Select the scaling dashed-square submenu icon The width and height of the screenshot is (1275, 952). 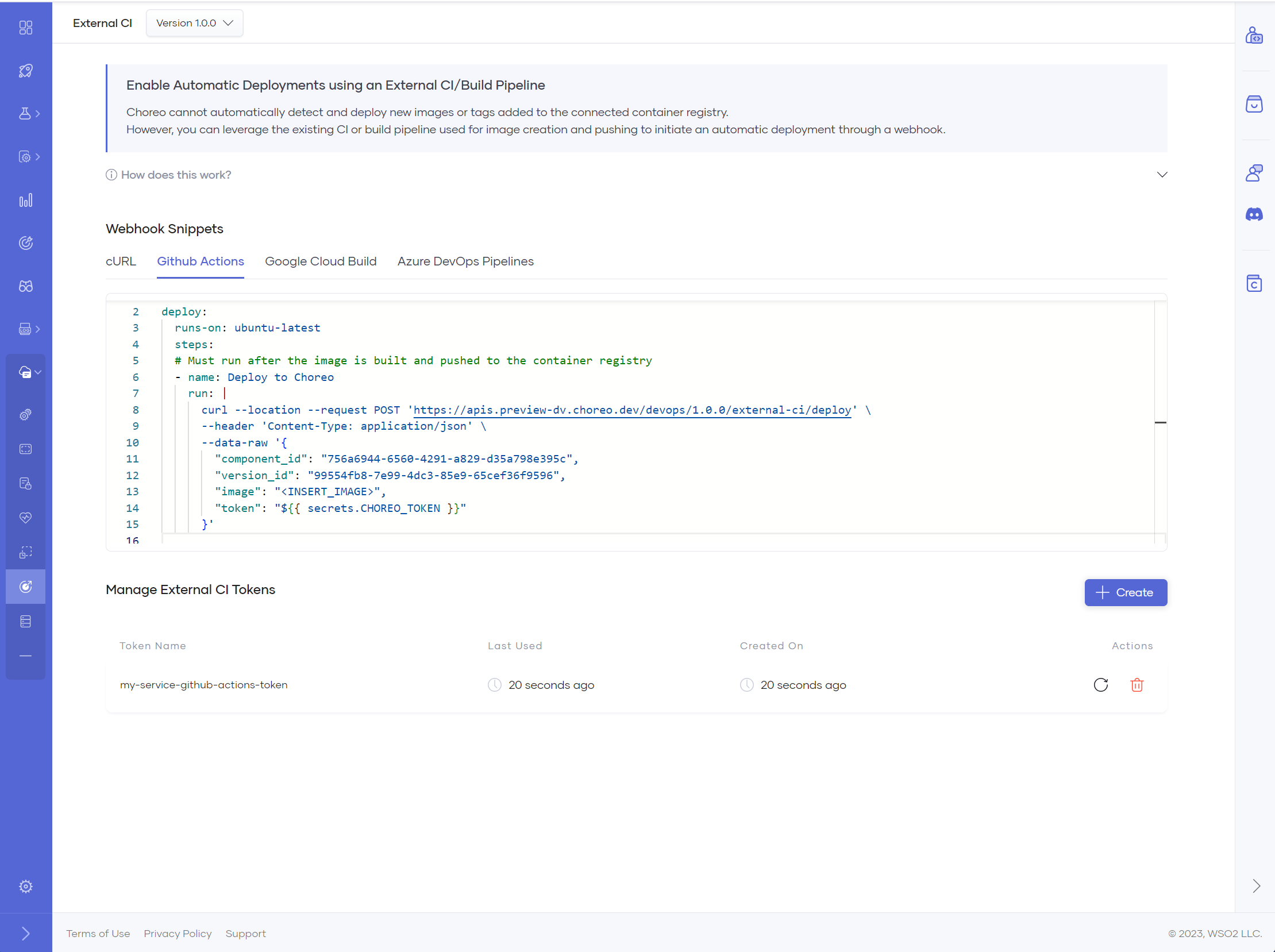[26, 552]
